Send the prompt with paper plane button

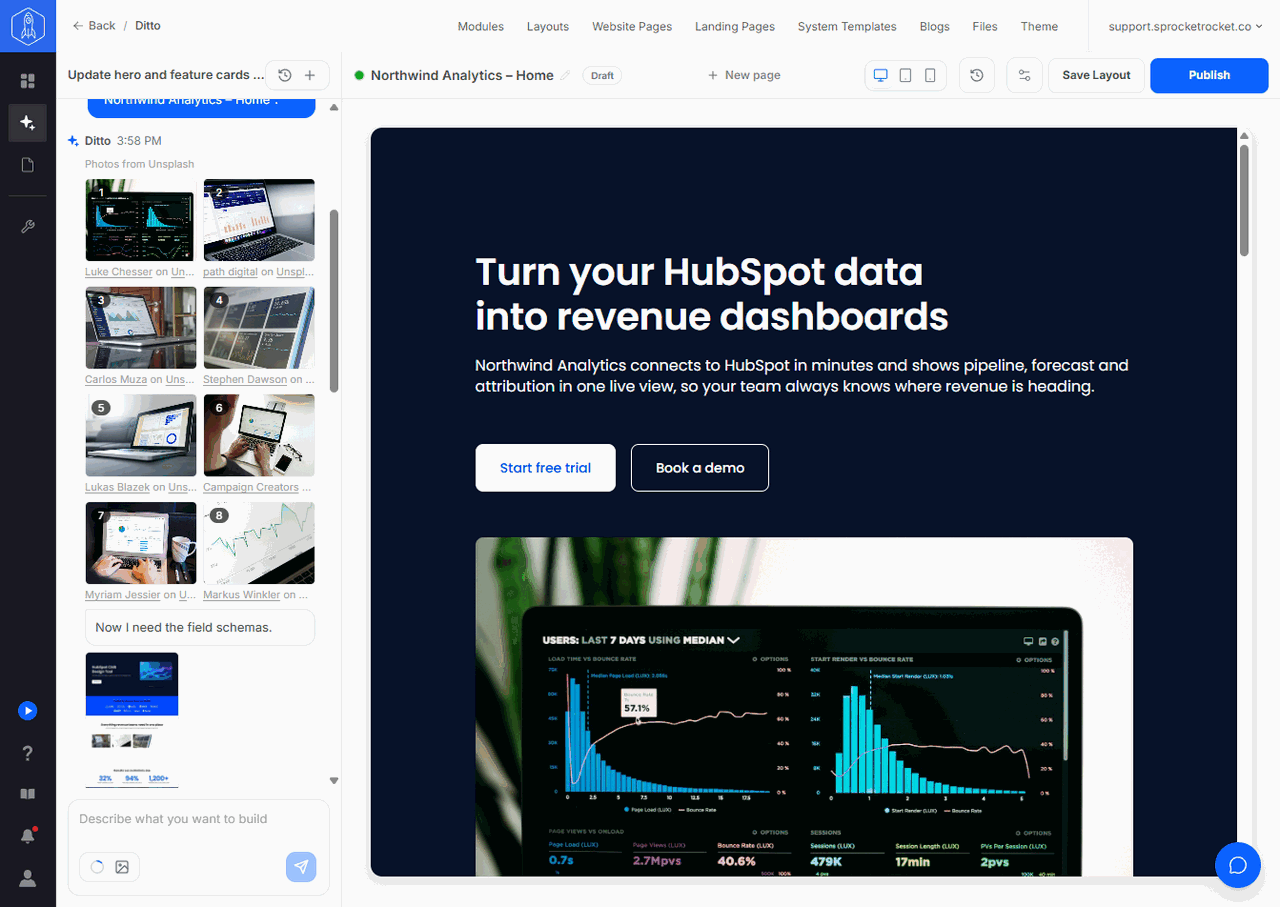pos(301,867)
